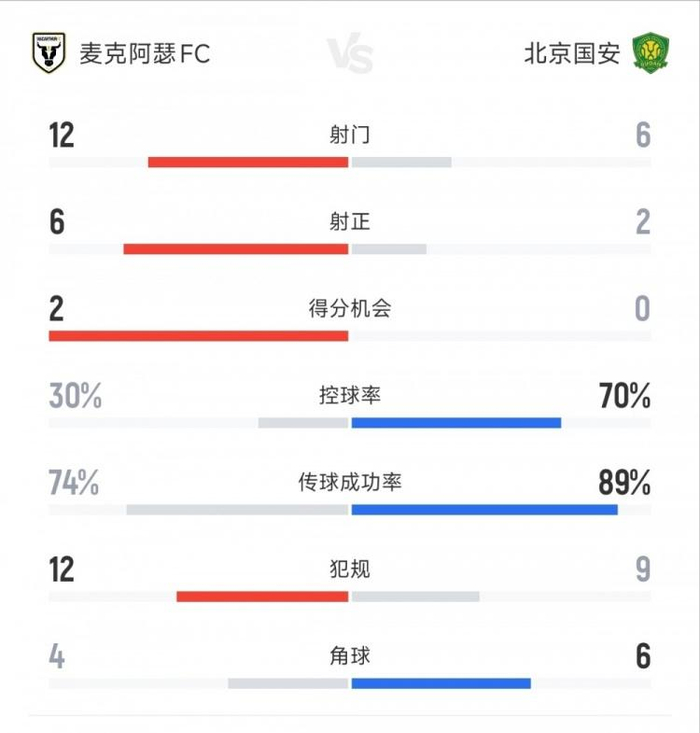
Task: Click the 得分机会 stat label
Action: pyautogui.click(x=350, y=308)
